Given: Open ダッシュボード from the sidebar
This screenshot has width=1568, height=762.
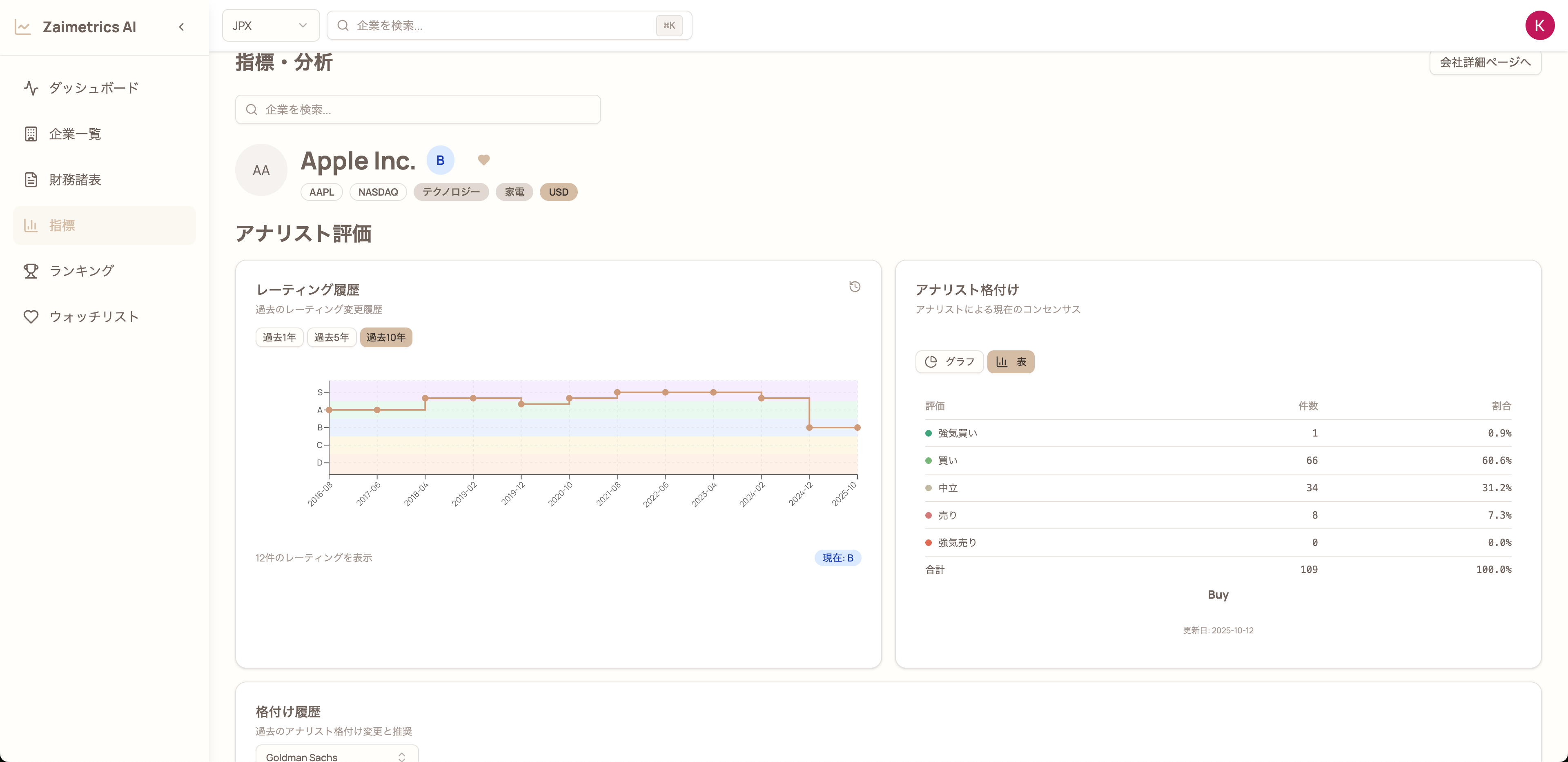Looking at the screenshot, I should [x=94, y=88].
